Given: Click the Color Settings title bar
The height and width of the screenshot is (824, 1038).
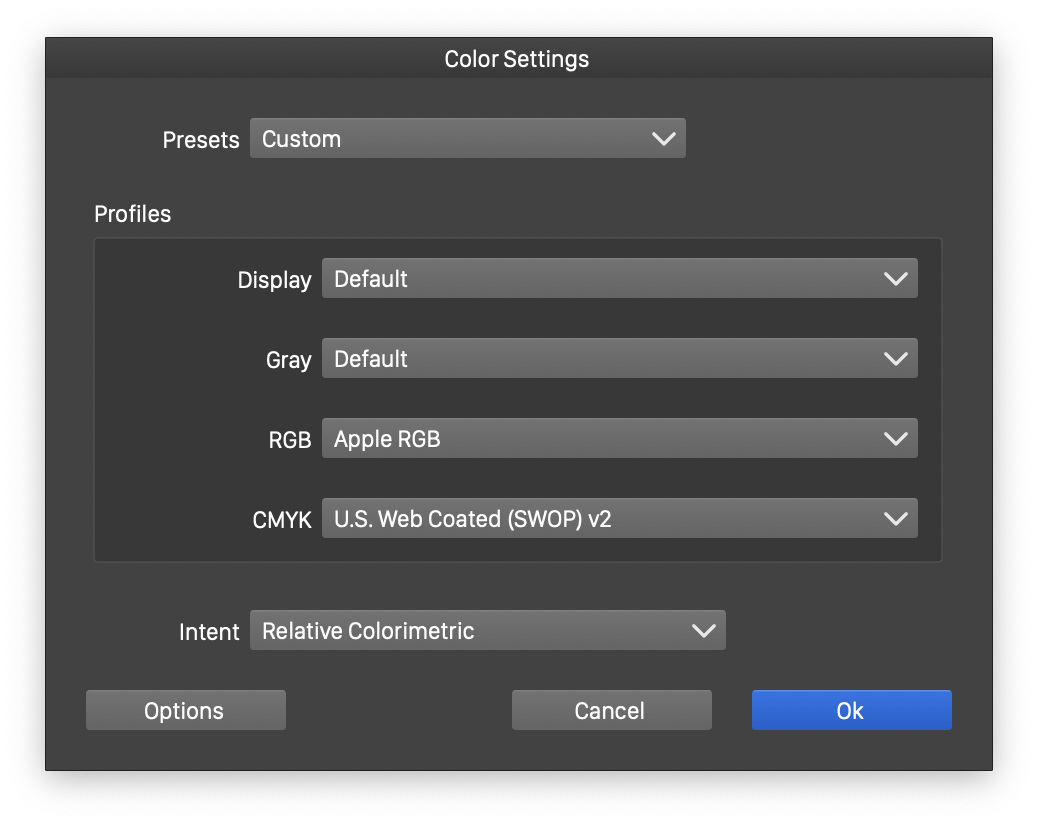Looking at the screenshot, I should (516, 59).
